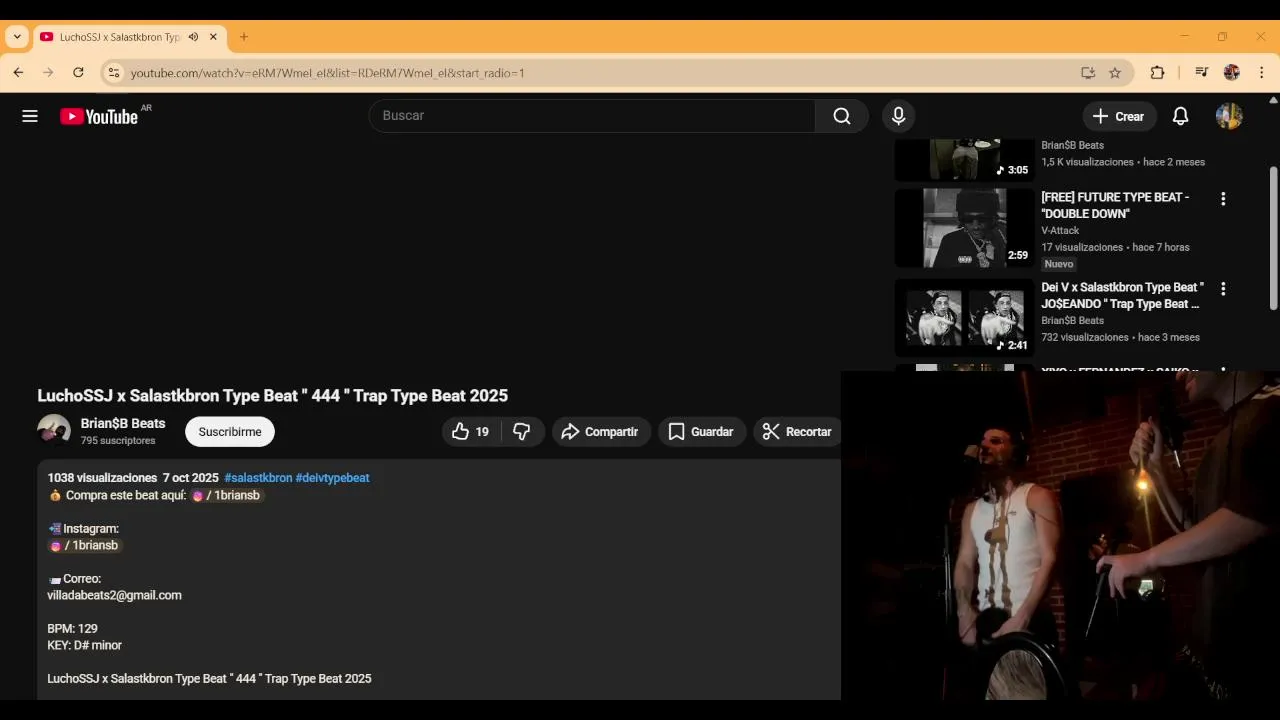Open the YouTube hamburger guide menu
1280x720 pixels.
(x=30, y=116)
